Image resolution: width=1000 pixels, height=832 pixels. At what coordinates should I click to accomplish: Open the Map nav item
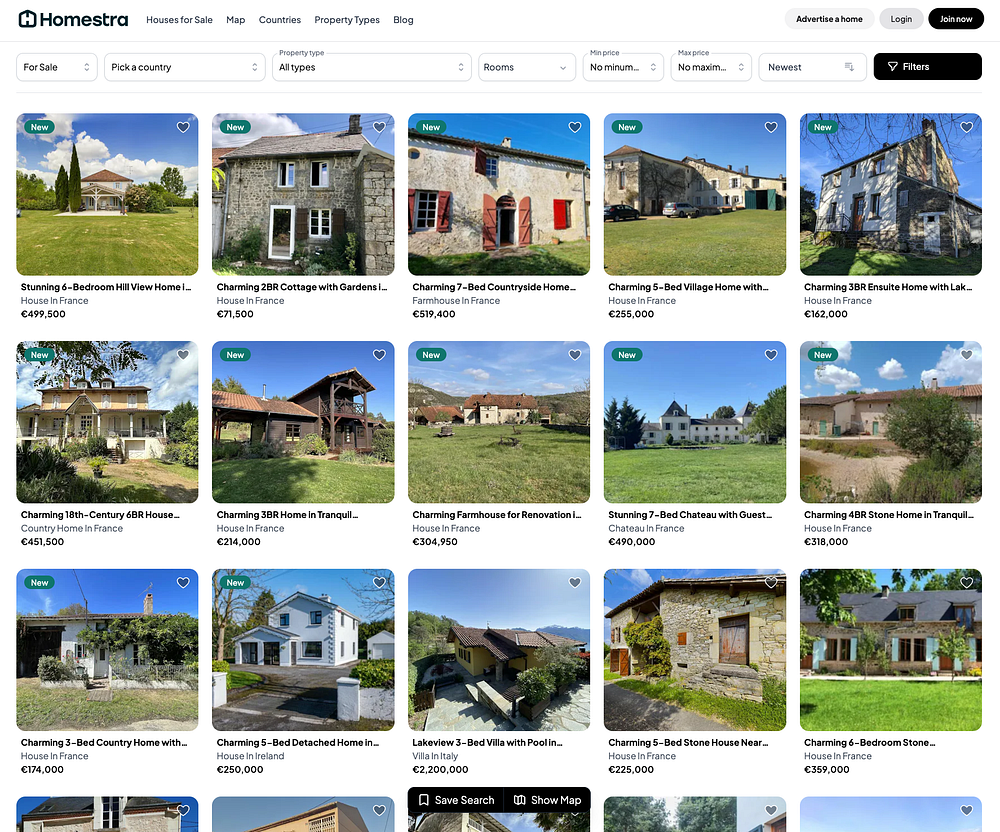click(x=235, y=20)
